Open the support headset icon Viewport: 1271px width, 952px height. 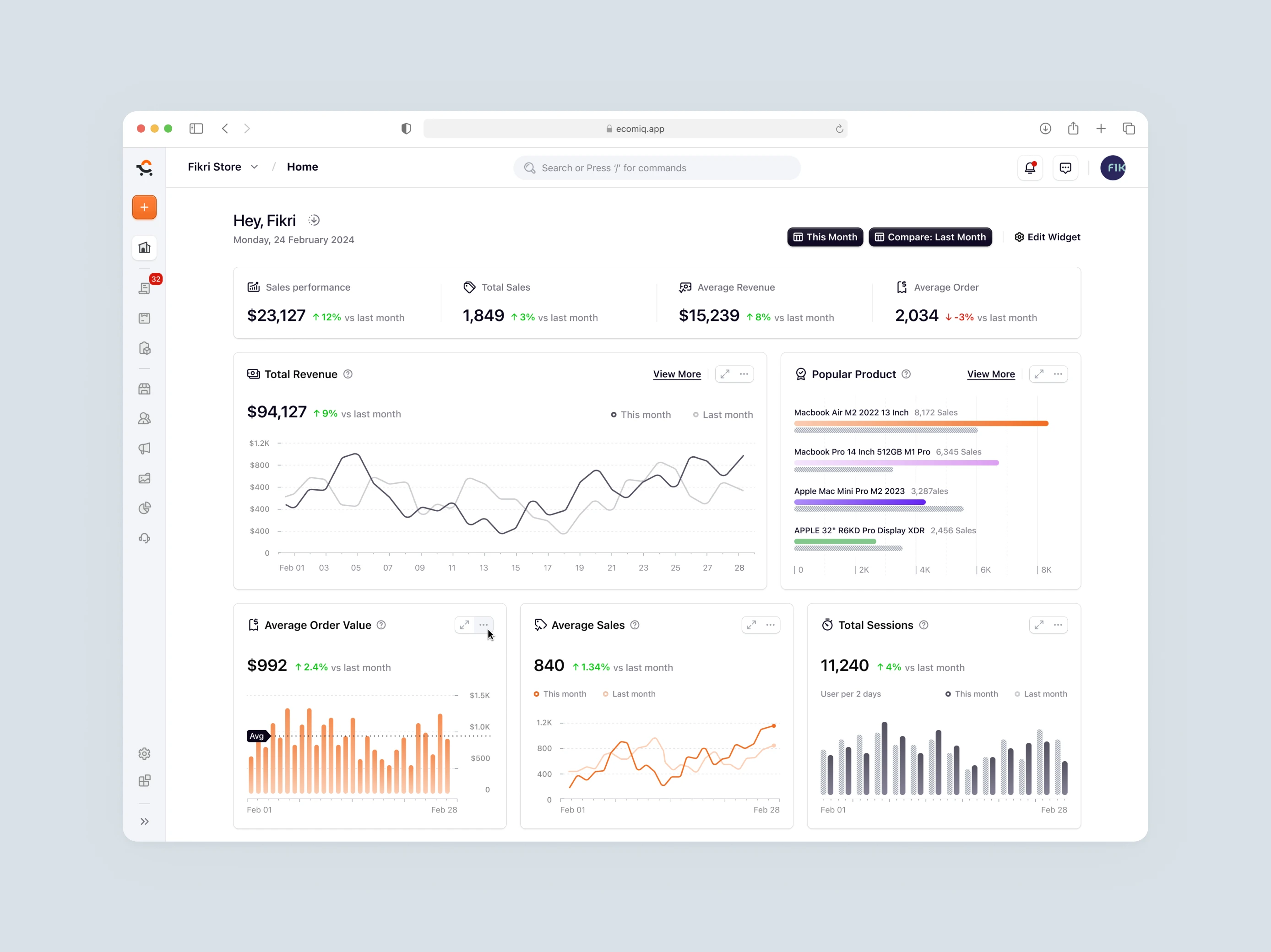tap(144, 538)
